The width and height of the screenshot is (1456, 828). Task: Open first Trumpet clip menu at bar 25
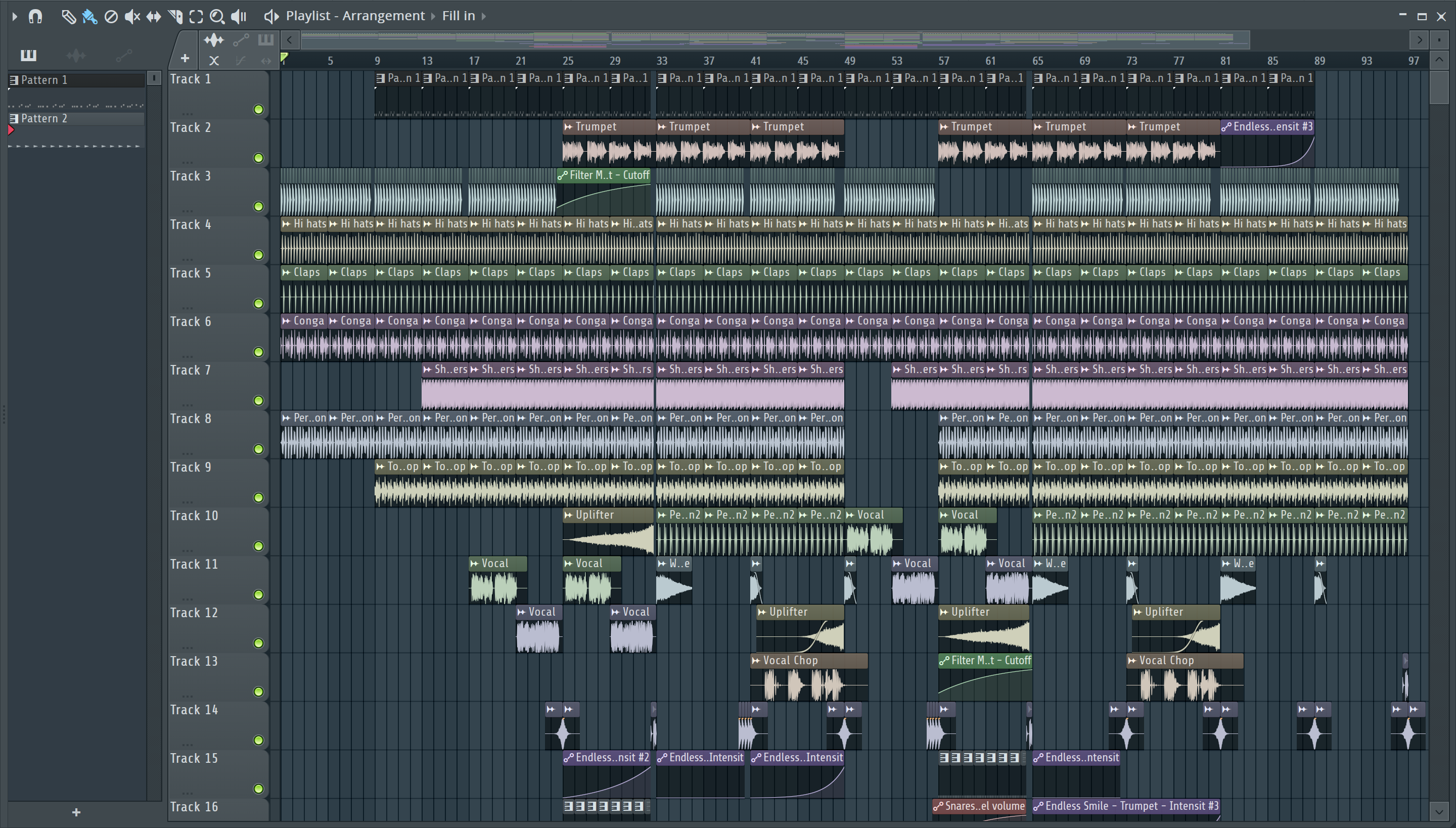[x=569, y=127]
